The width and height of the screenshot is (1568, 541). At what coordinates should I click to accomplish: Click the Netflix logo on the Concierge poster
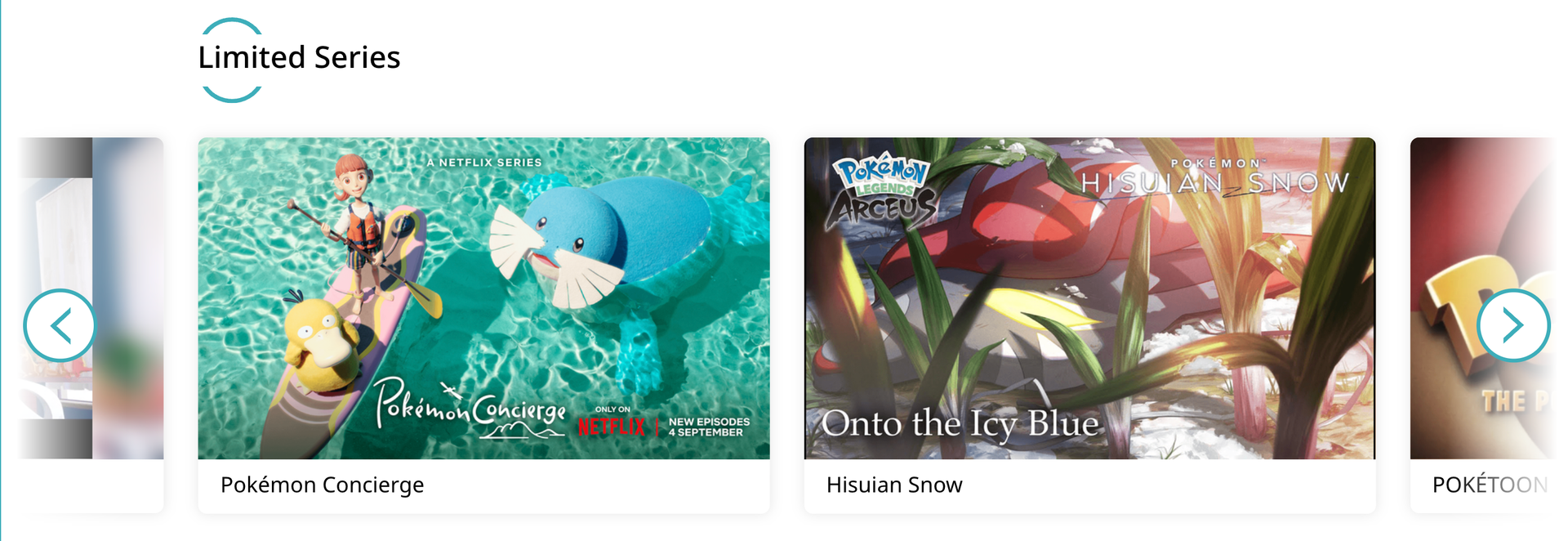[x=612, y=426]
